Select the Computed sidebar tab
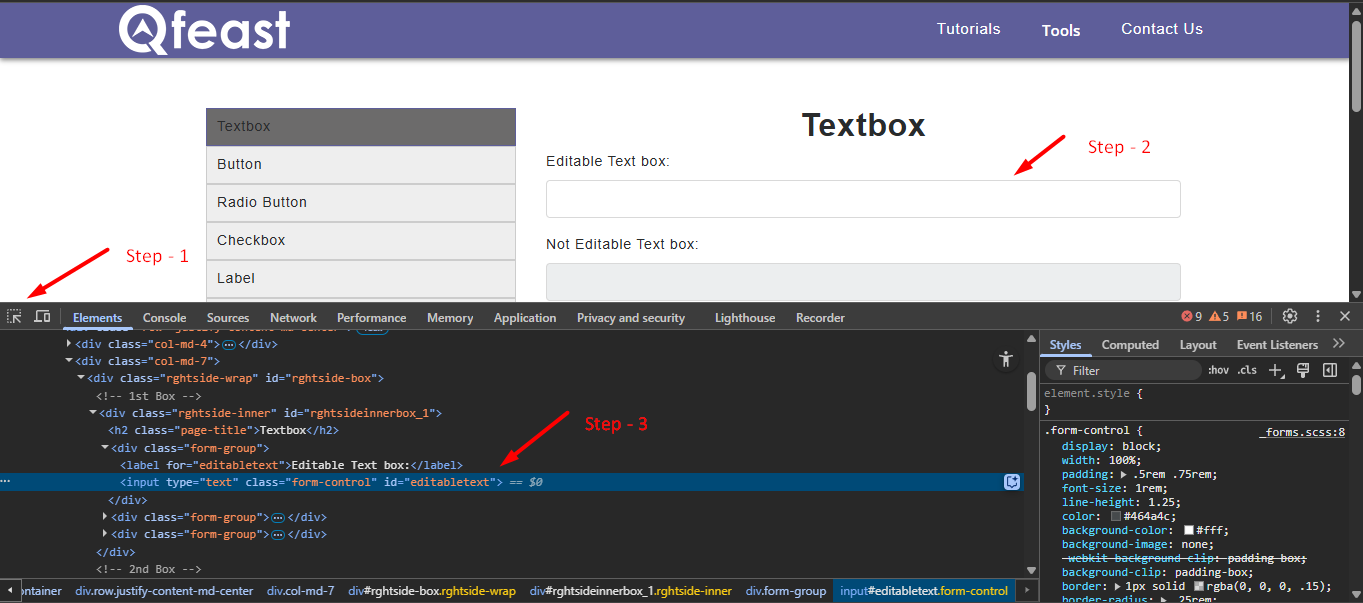This screenshot has width=1363, height=603. point(1130,345)
